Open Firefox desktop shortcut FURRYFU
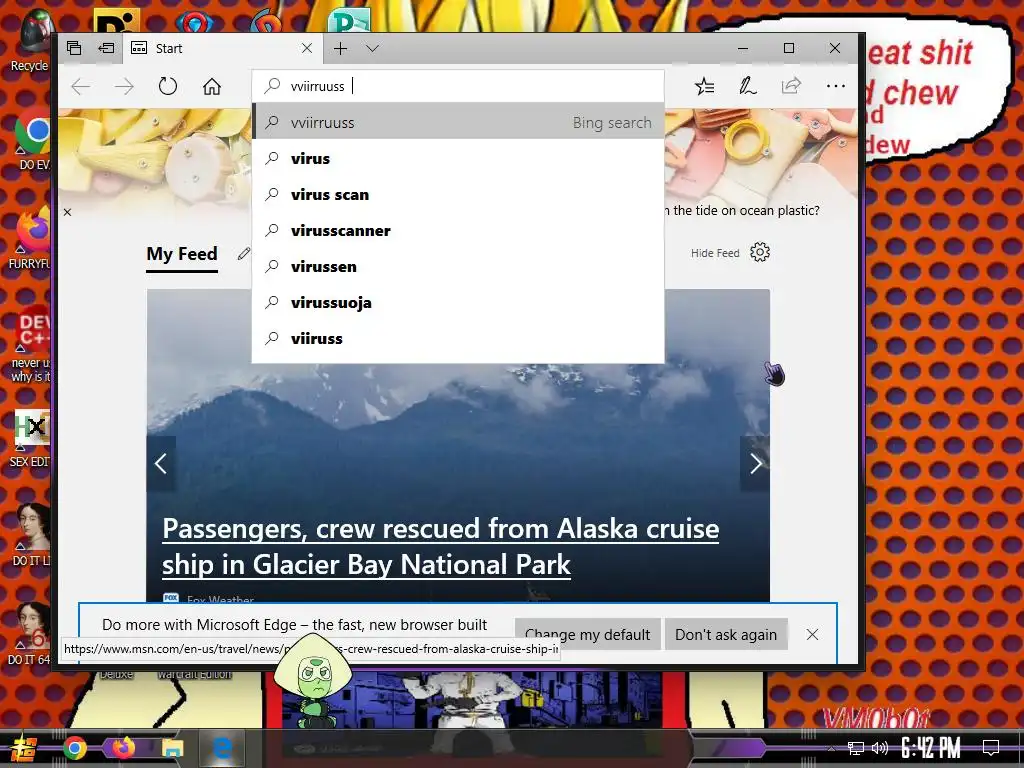The height and width of the screenshot is (768, 1024). click(30, 238)
